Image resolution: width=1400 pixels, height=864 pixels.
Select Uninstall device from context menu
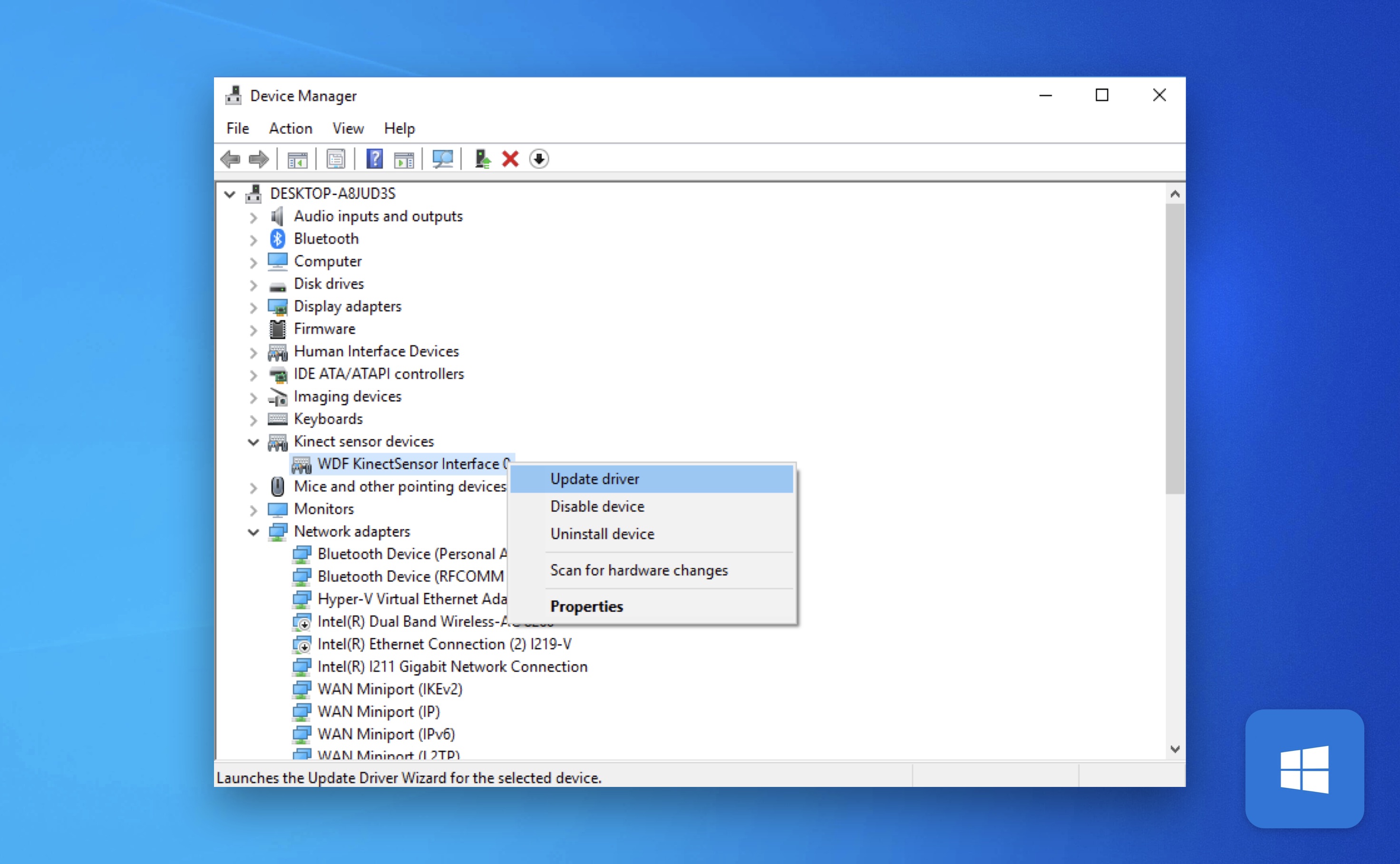[x=602, y=534]
